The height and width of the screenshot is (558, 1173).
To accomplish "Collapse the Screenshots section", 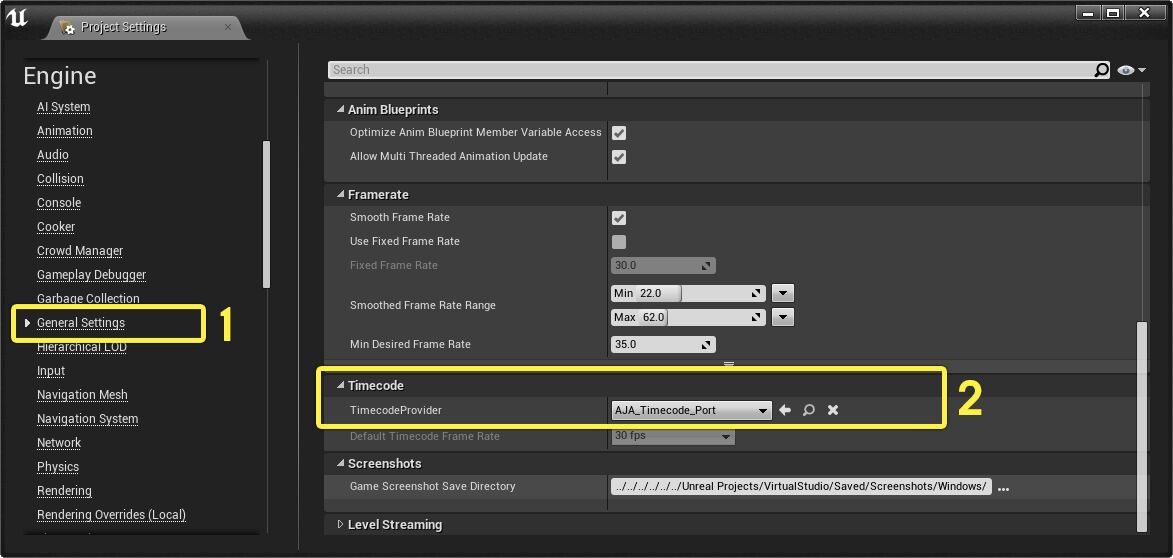I will tap(341, 464).
